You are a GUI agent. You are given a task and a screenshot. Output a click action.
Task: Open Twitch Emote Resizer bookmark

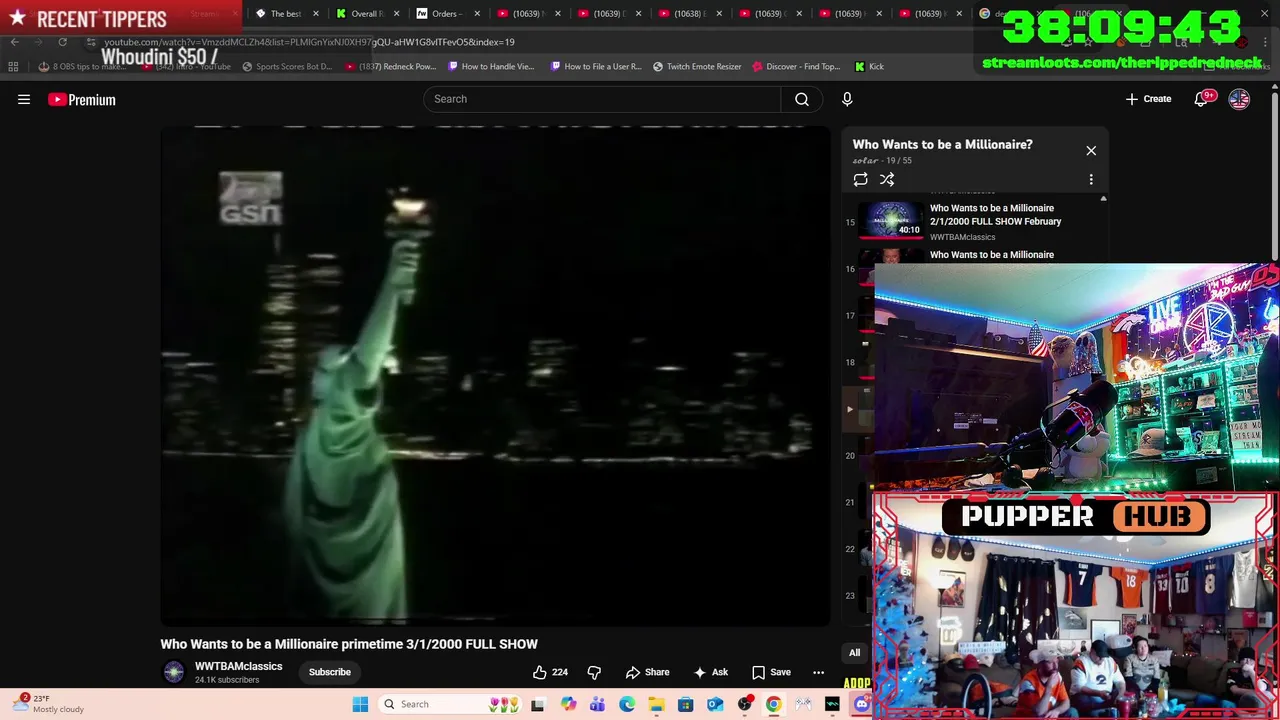(x=697, y=67)
